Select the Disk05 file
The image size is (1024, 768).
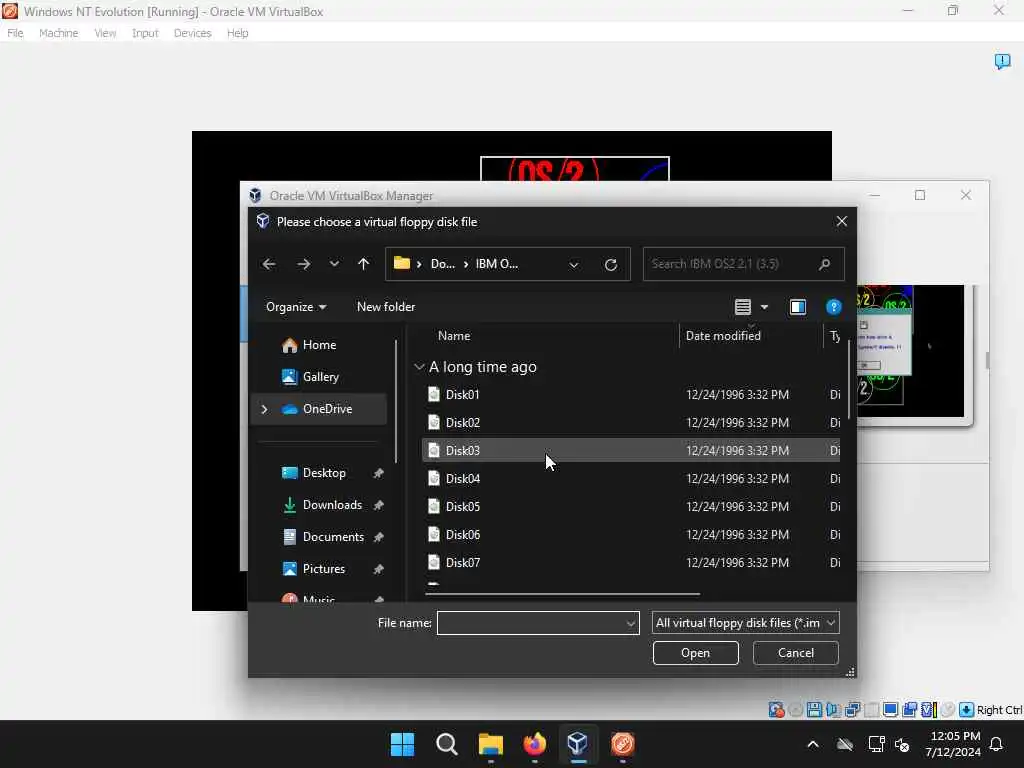[631, 507]
